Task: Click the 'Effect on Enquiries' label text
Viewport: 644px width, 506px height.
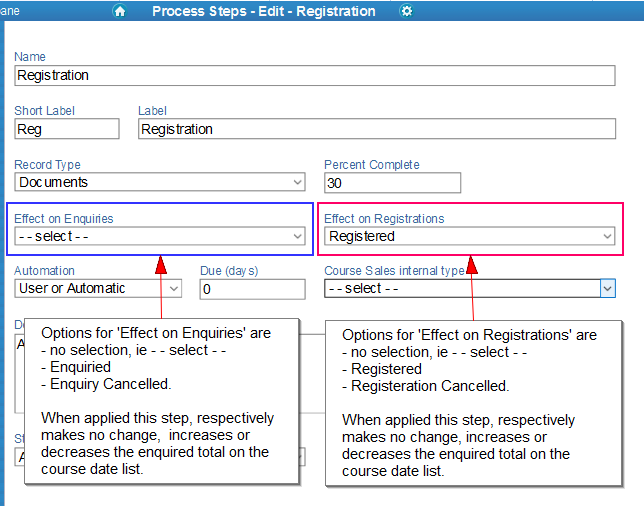Action: [64, 218]
